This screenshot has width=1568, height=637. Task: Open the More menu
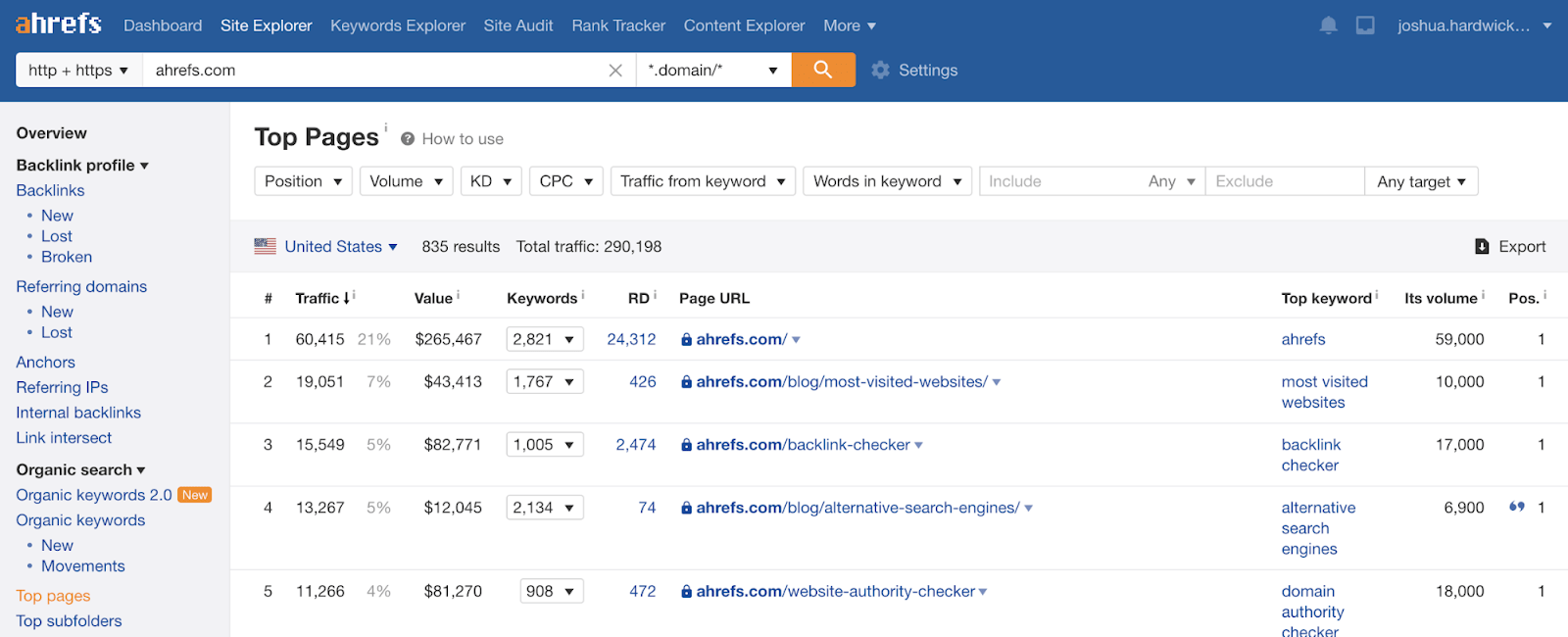tap(850, 25)
